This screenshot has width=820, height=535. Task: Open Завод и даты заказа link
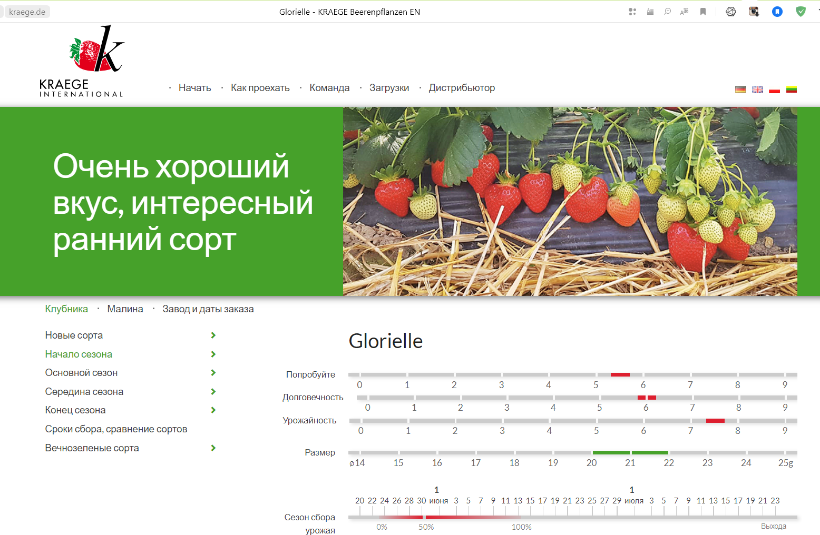coord(208,309)
